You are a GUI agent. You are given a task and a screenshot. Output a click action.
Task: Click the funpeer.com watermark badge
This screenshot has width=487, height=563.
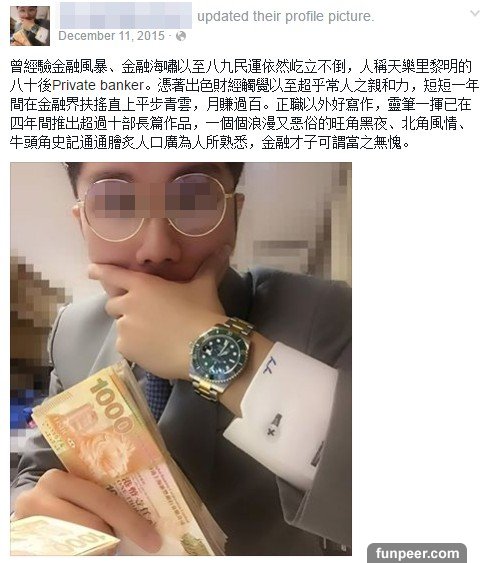coord(417,553)
